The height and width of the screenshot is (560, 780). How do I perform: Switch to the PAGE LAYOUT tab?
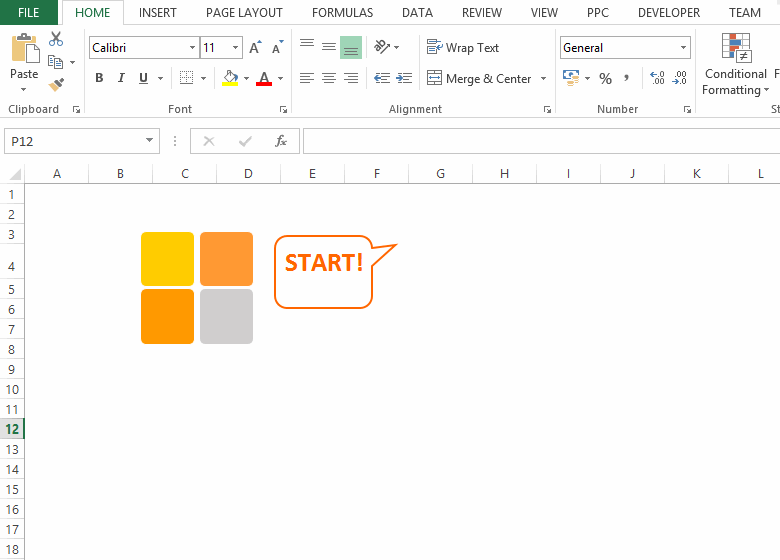244,12
